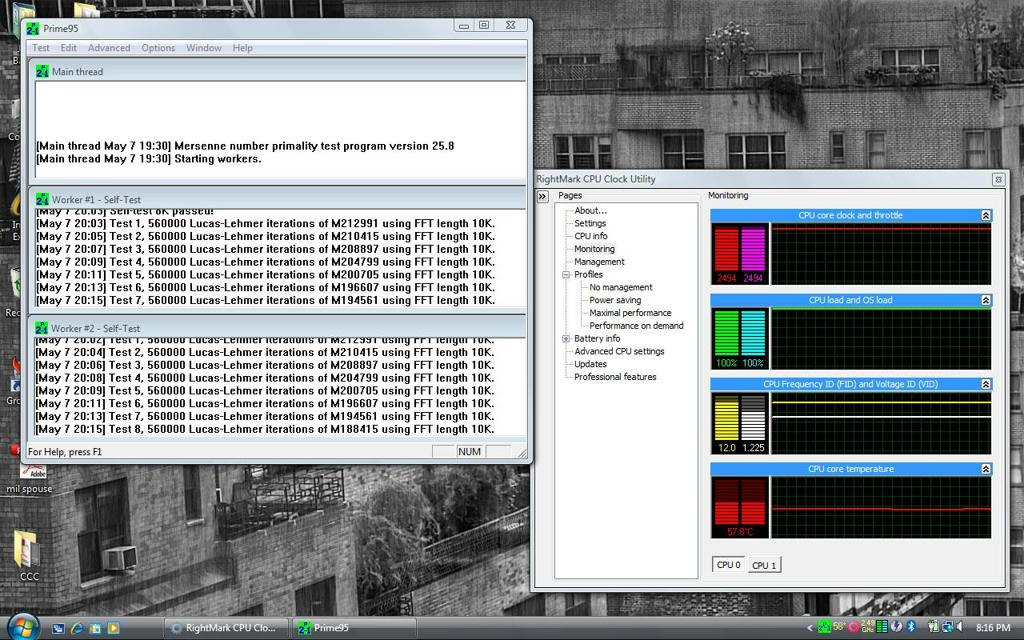Show hidden tray icons arrow
The width and height of the screenshot is (1024, 640).
(x=810, y=628)
